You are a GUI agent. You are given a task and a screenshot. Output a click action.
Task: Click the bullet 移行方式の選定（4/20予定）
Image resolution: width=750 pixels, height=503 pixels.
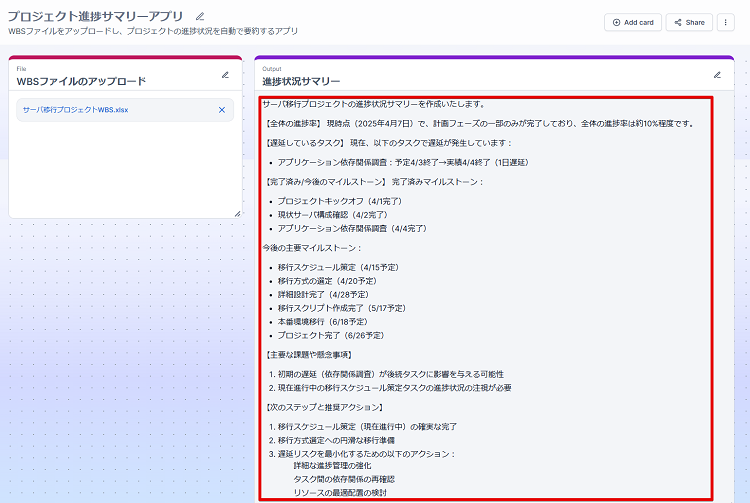tap(327, 281)
